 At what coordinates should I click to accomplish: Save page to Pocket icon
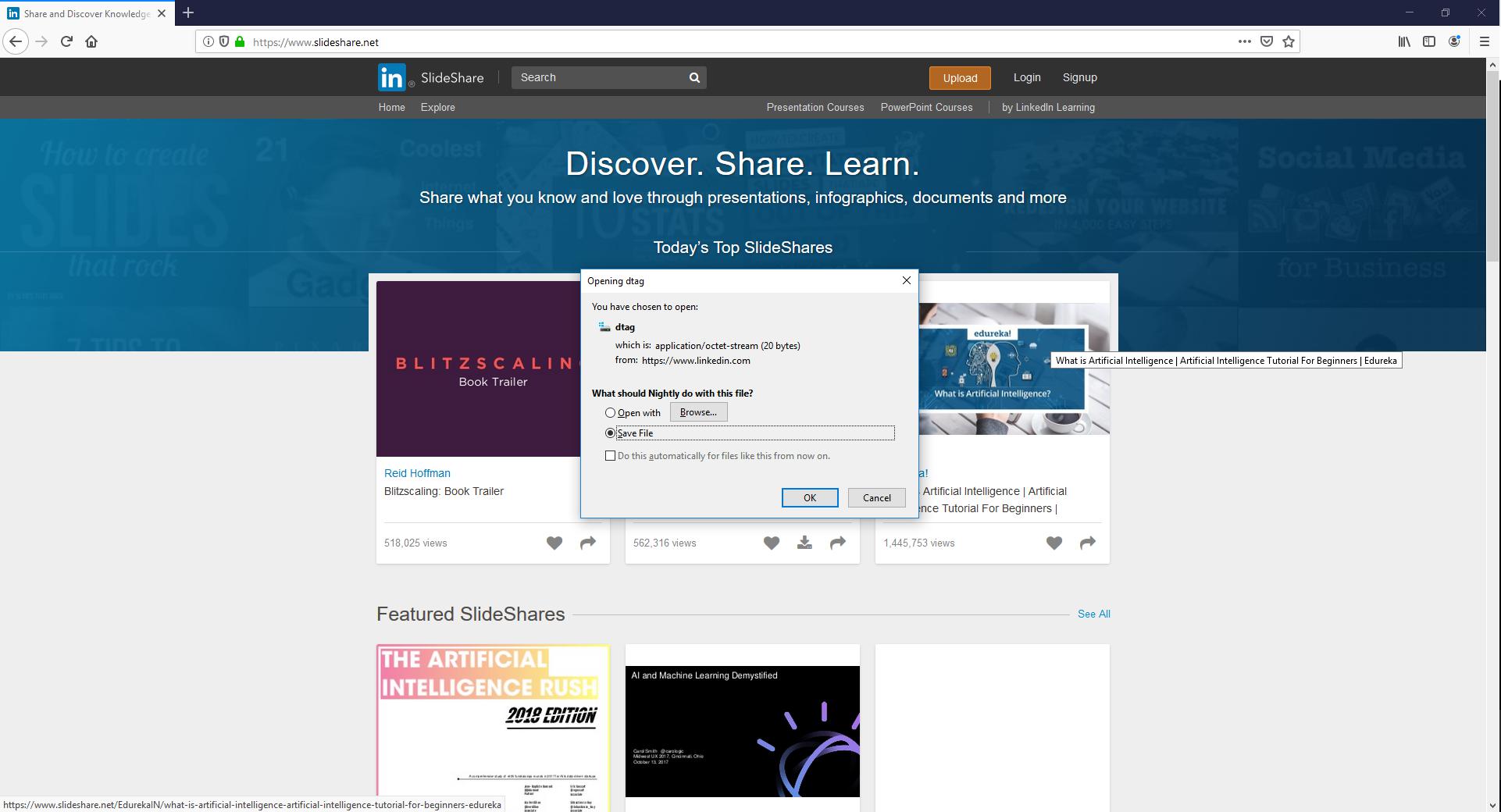[1267, 41]
